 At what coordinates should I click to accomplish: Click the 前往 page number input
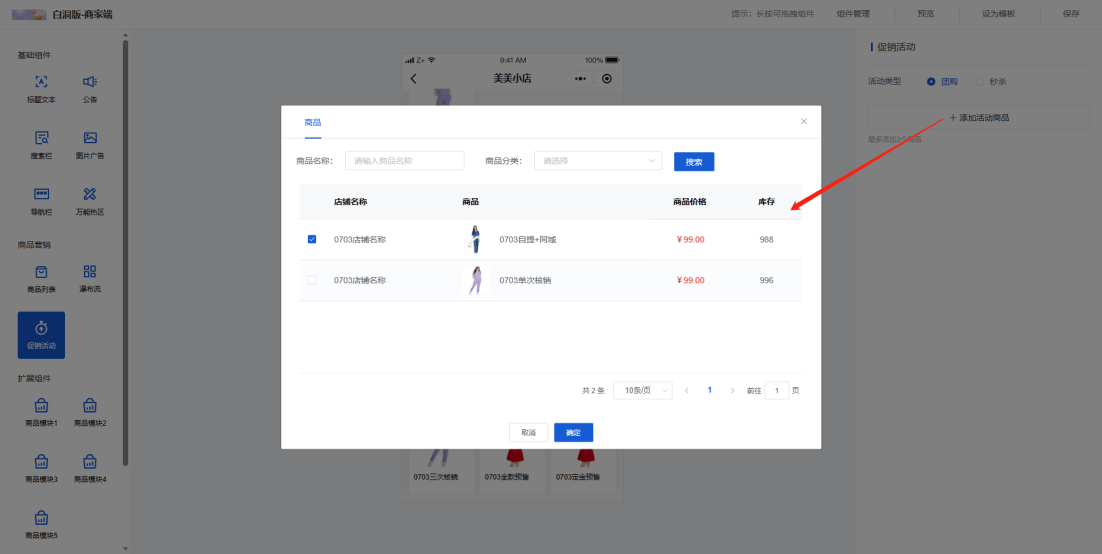pos(777,390)
